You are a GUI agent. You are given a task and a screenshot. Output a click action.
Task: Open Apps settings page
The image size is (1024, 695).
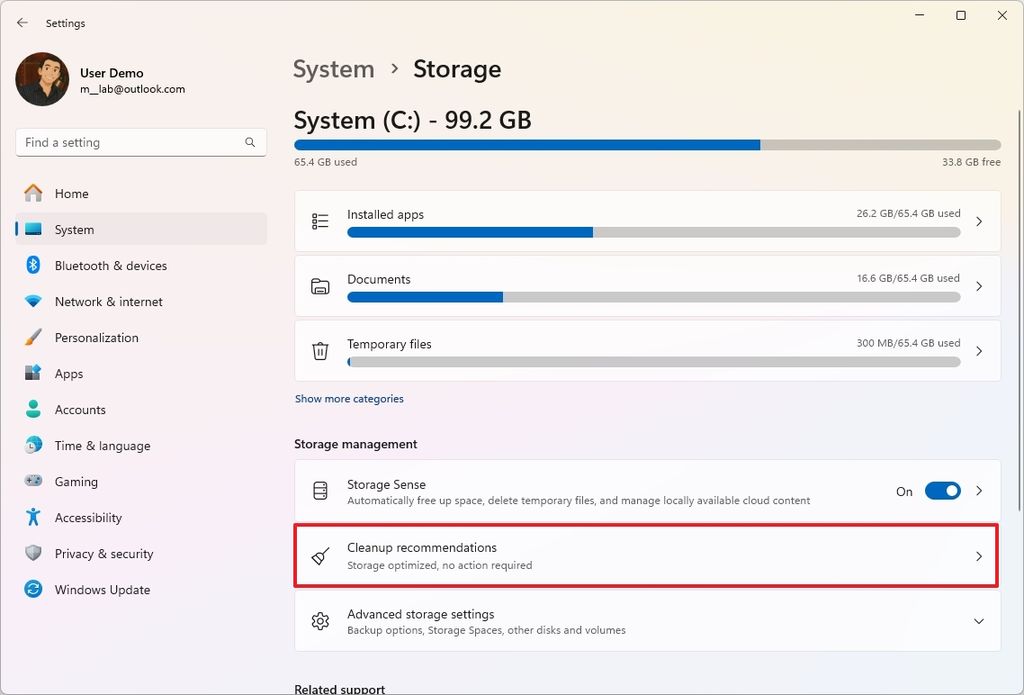[141, 373]
